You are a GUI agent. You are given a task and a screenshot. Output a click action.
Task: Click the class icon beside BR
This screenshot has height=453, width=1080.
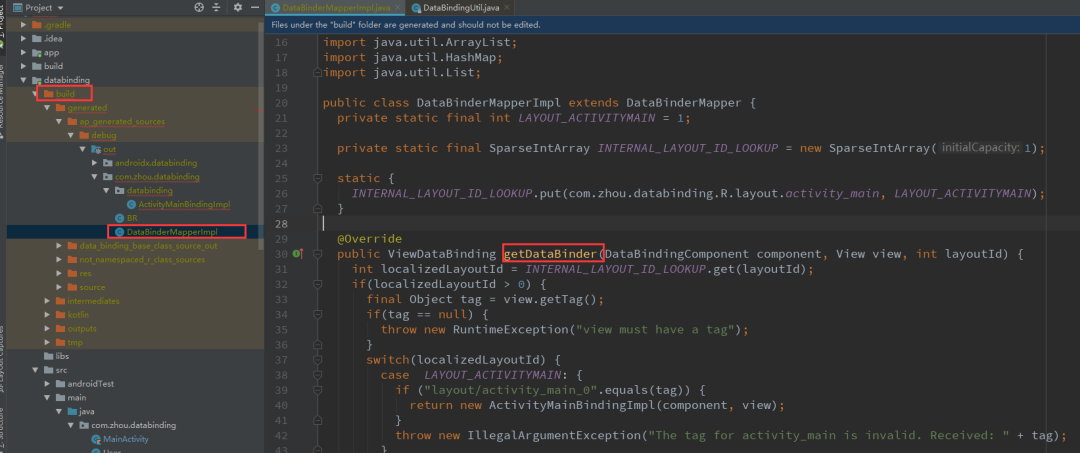point(120,218)
